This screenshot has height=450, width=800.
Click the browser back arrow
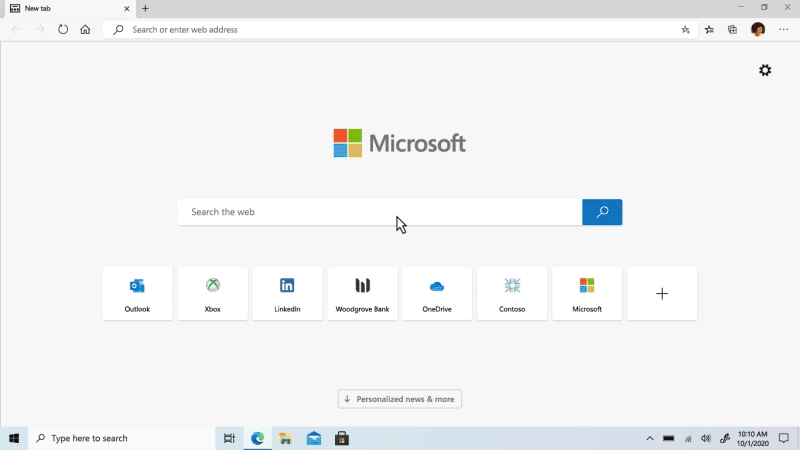point(16,30)
